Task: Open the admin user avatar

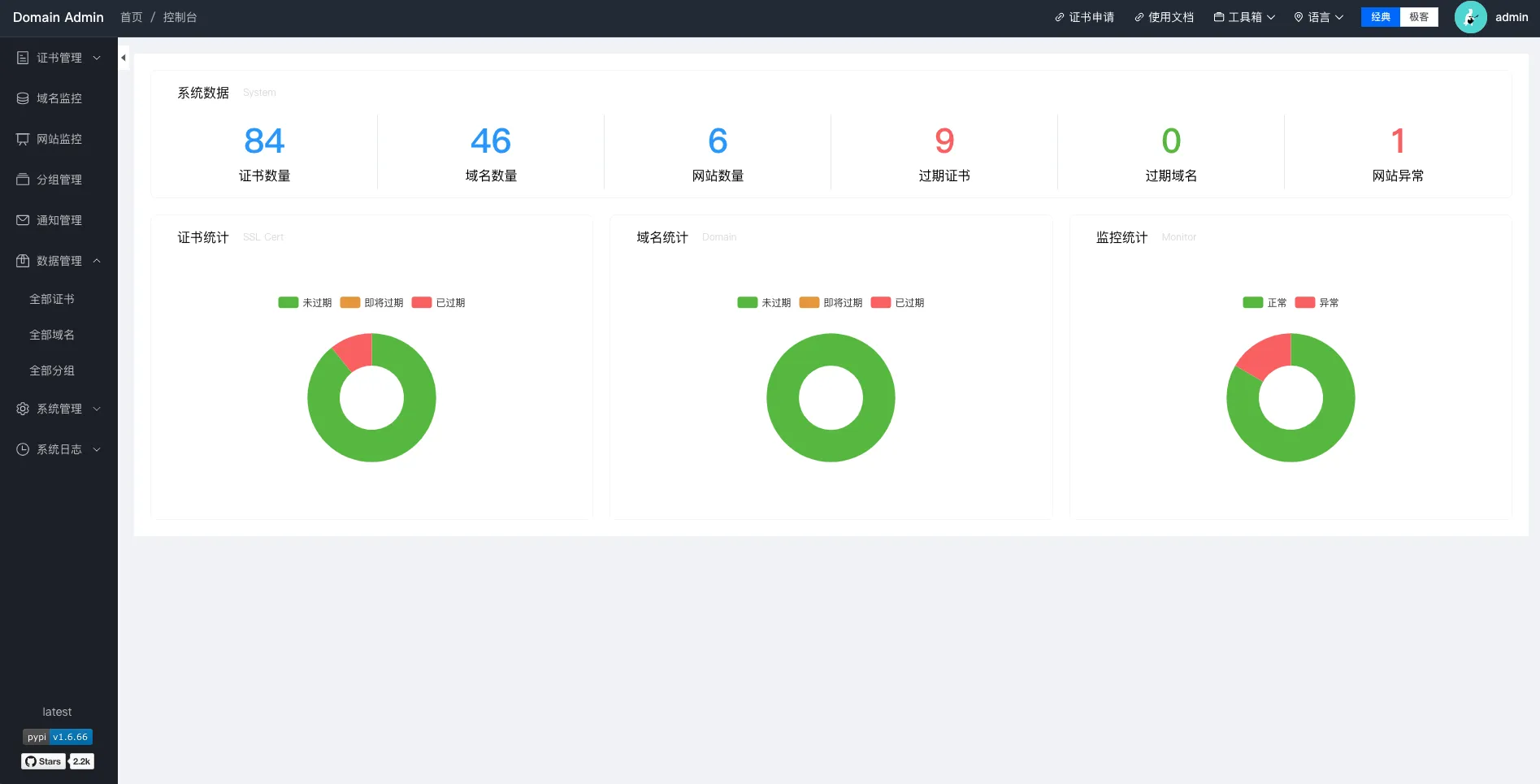Action: coord(1470,17)
